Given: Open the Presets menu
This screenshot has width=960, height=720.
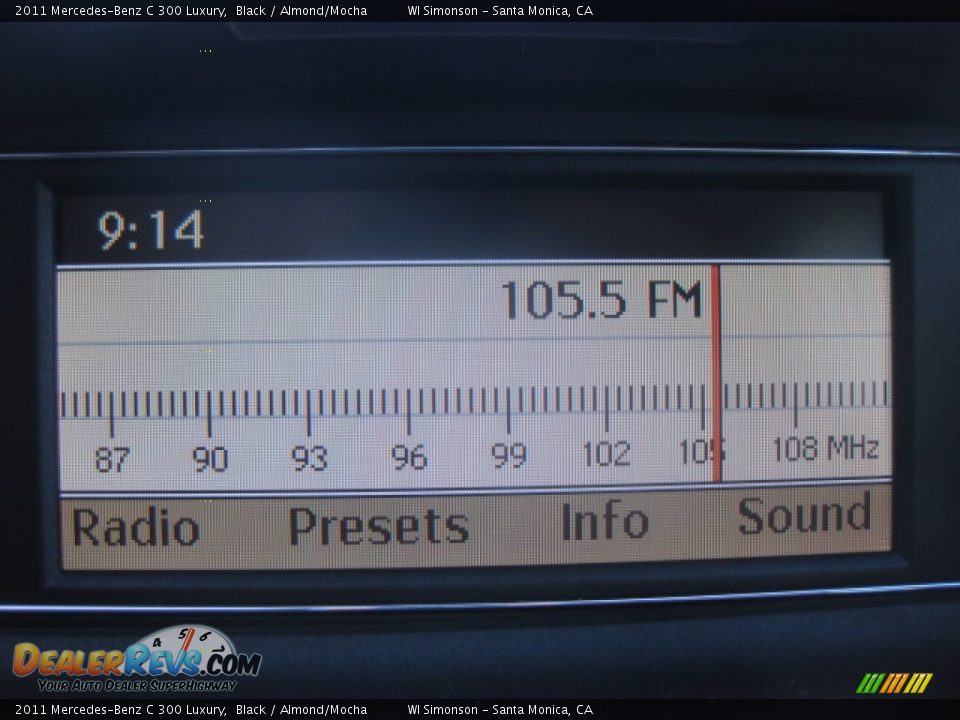Looking at the screenshot, I should tap(378, 526).
